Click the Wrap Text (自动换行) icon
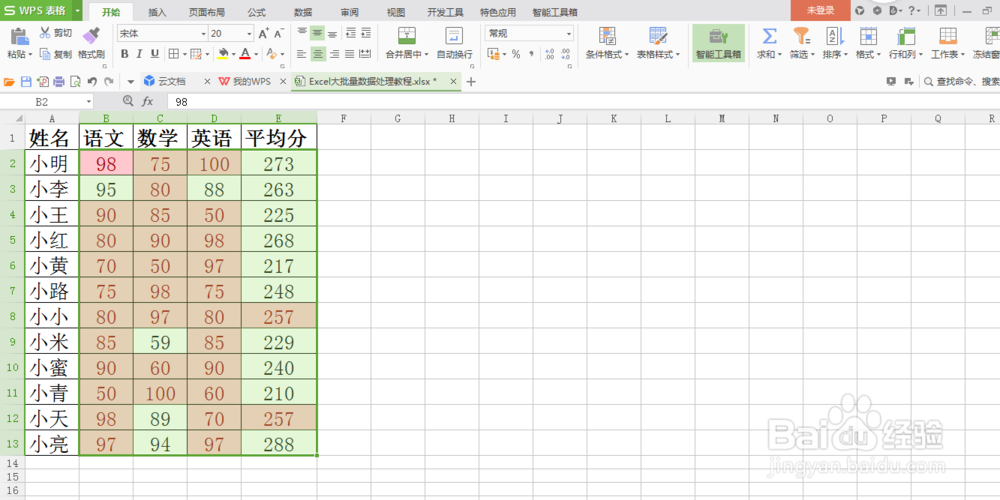The image size is (1000, 500). 454,36
